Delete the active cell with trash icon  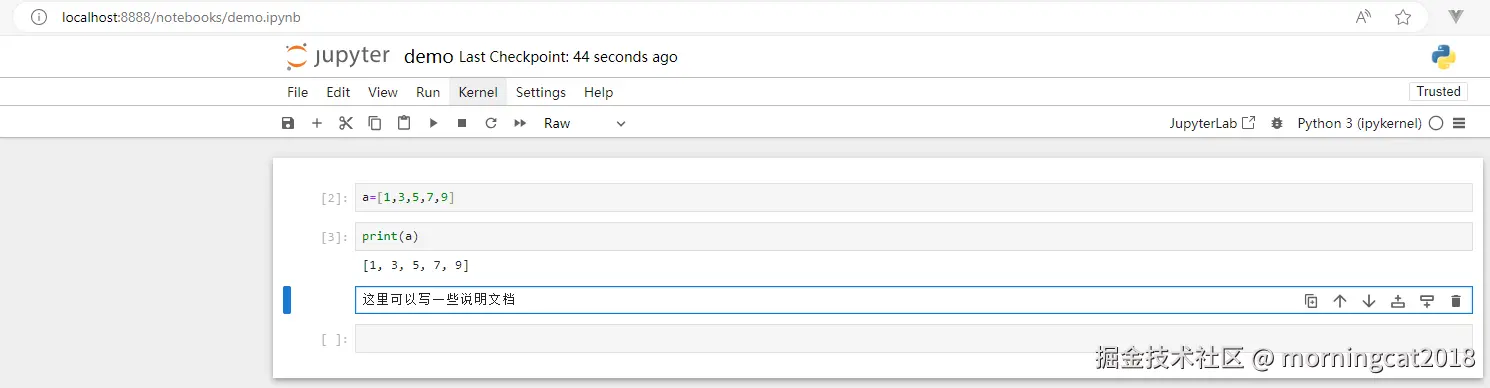(x=1456, y=300)
